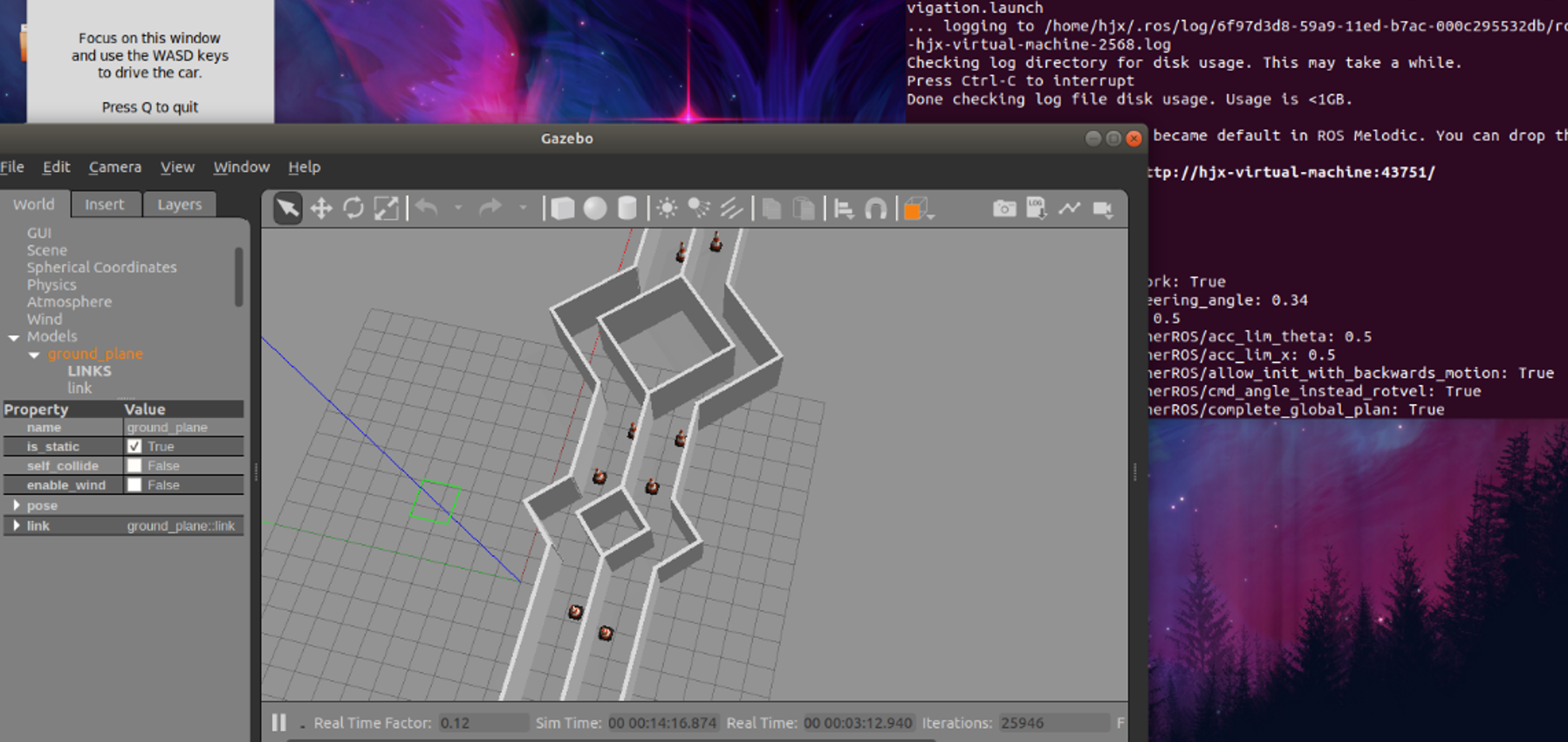Pause the simulation
This screenshot has width=1568, height=742.
pyautogui.click(x=279, y=723)
